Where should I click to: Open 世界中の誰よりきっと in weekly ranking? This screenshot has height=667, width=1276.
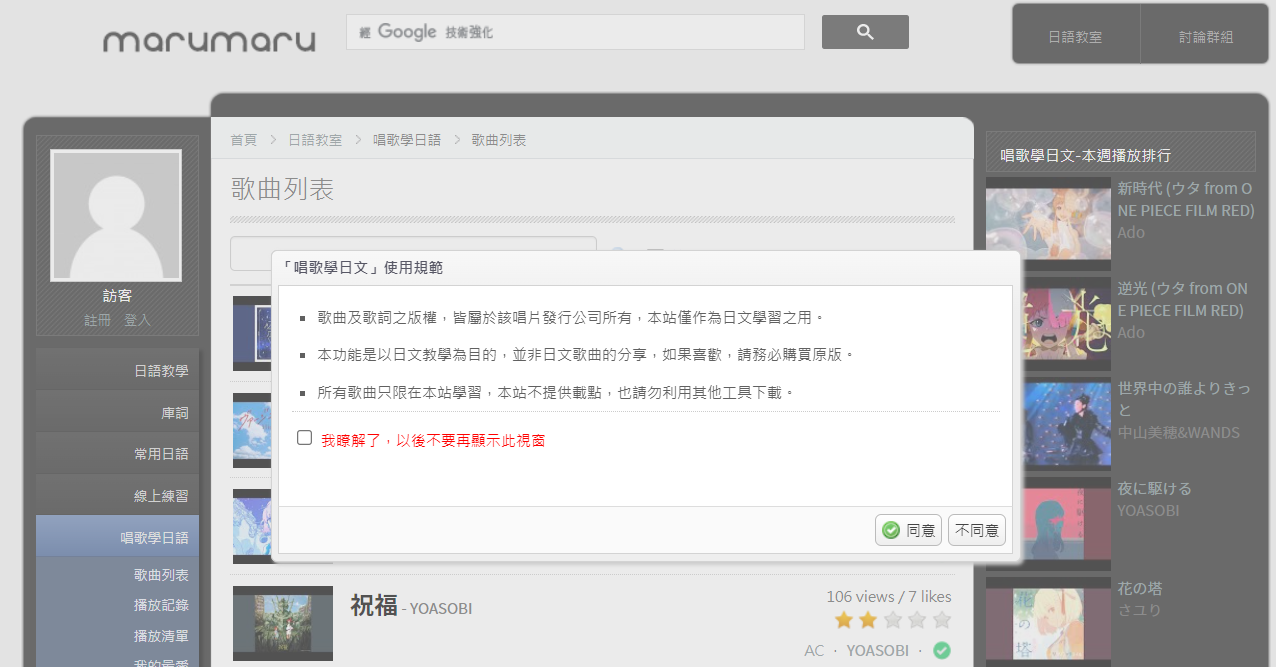[1183, 399]
